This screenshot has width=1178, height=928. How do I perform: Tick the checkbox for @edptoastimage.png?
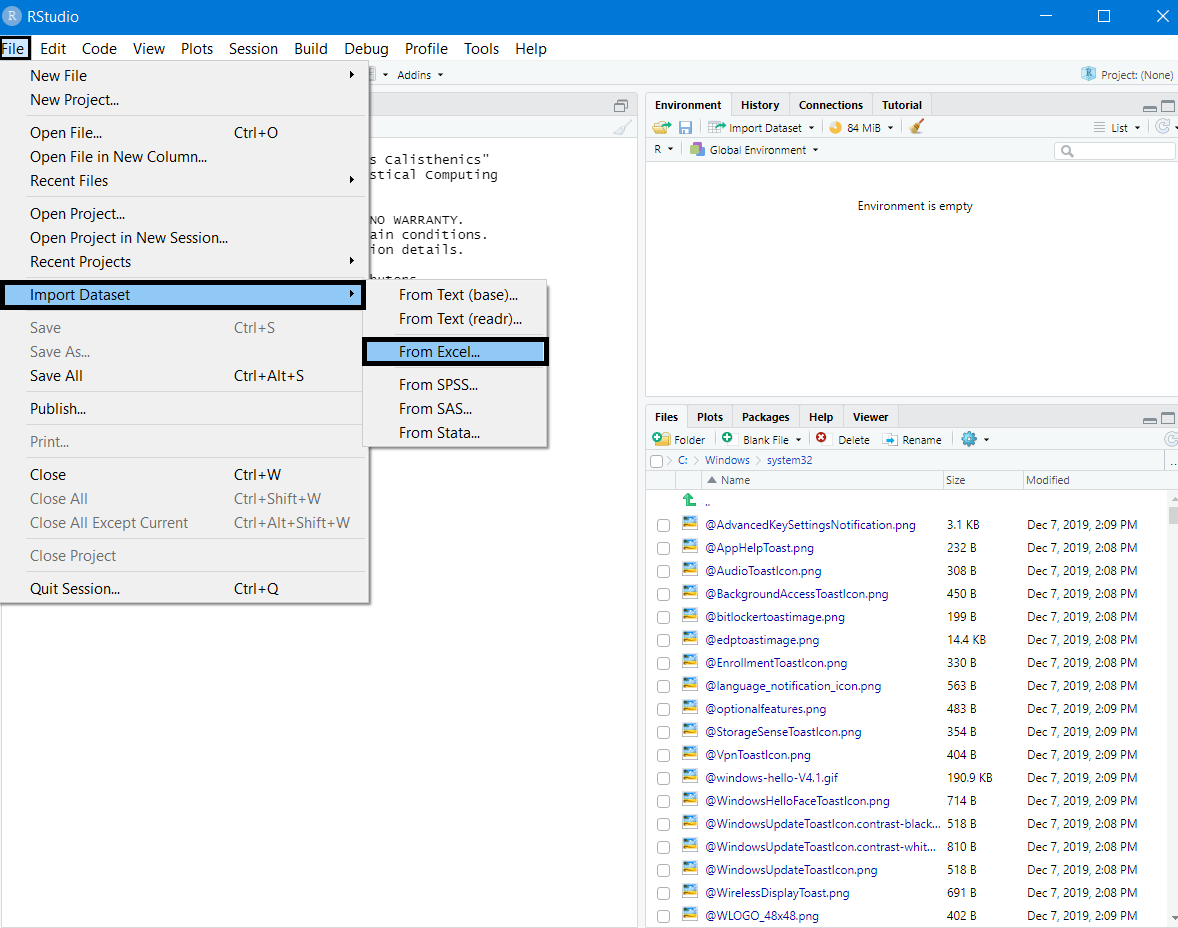[663, 640]
